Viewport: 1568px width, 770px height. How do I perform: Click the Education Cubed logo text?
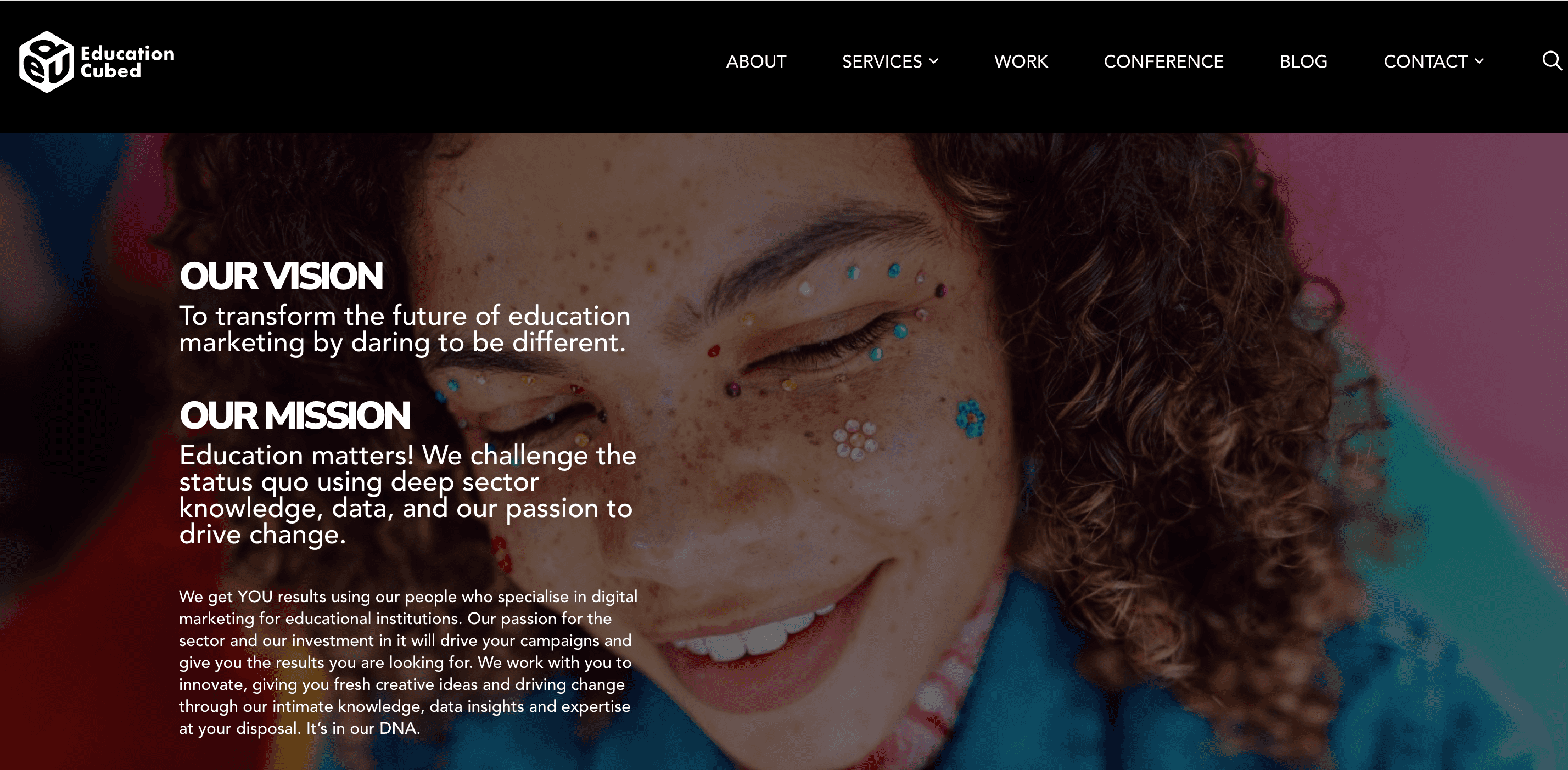coord(127,62)
